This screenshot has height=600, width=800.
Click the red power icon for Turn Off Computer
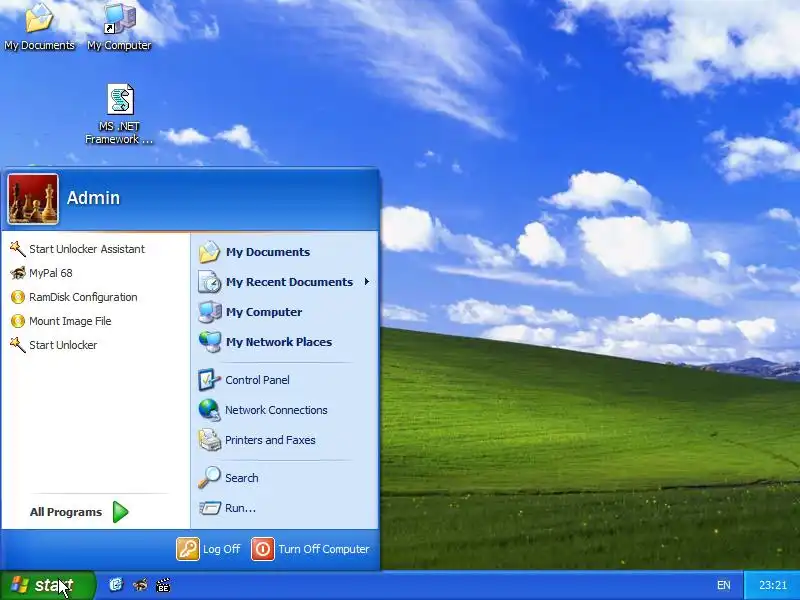263,549
